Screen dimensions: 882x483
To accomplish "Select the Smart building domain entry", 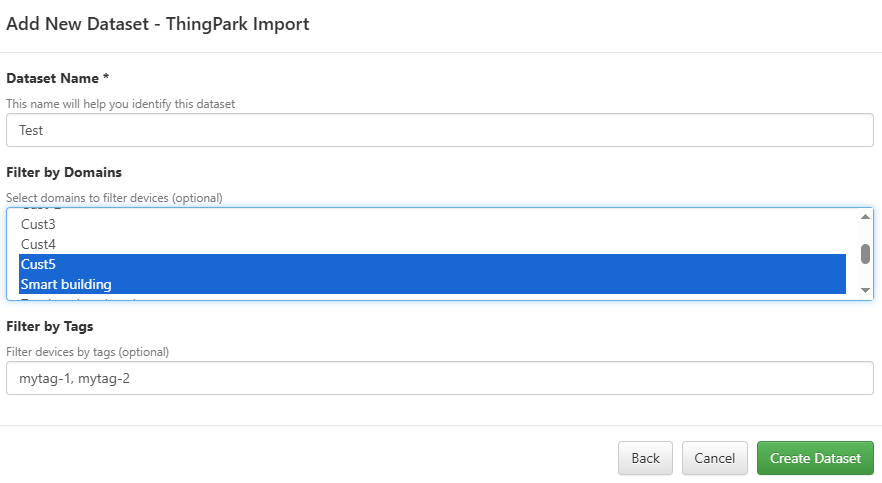I will pos(66,284).
